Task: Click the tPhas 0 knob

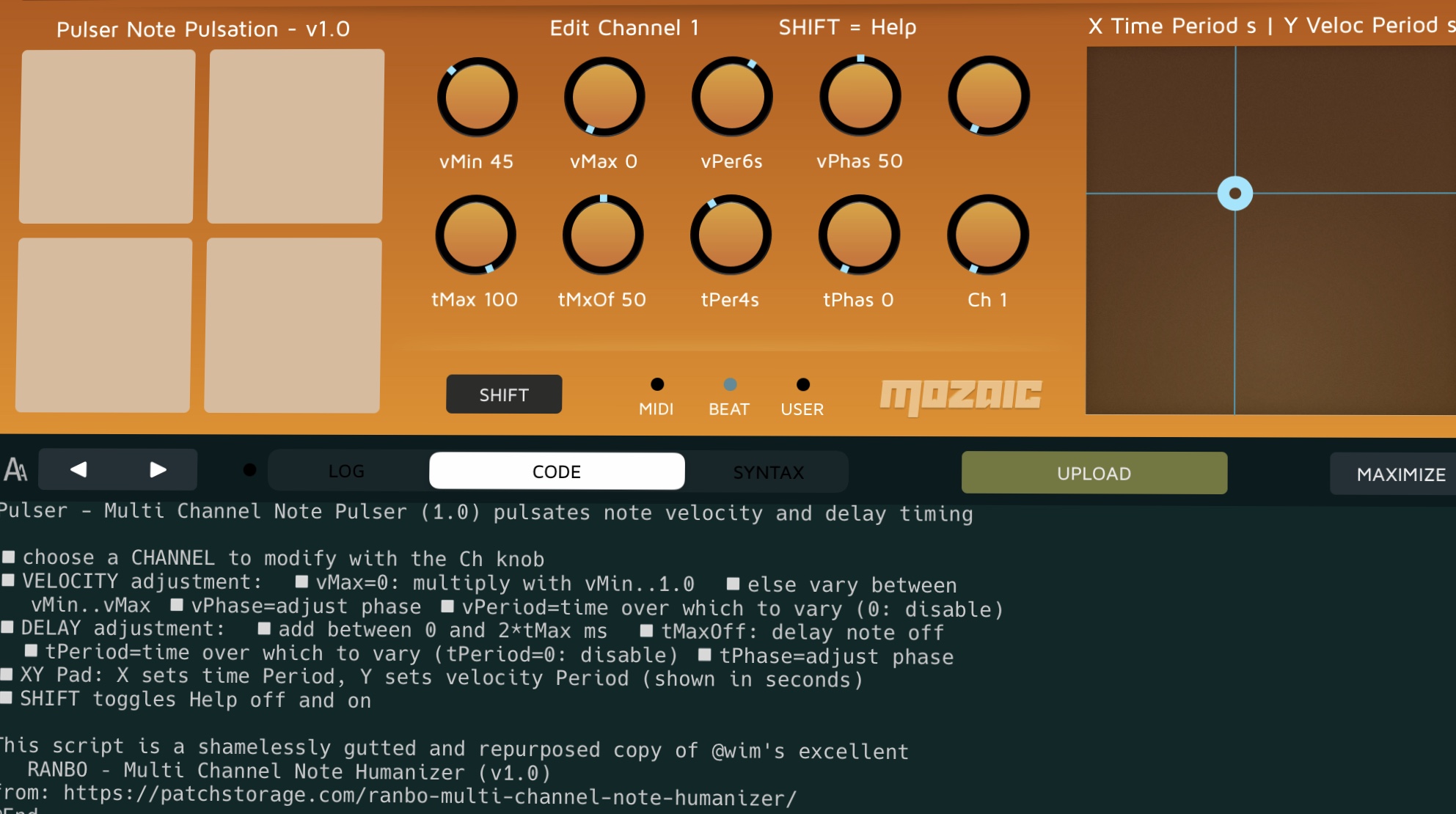Action: [x=859, y=235]
